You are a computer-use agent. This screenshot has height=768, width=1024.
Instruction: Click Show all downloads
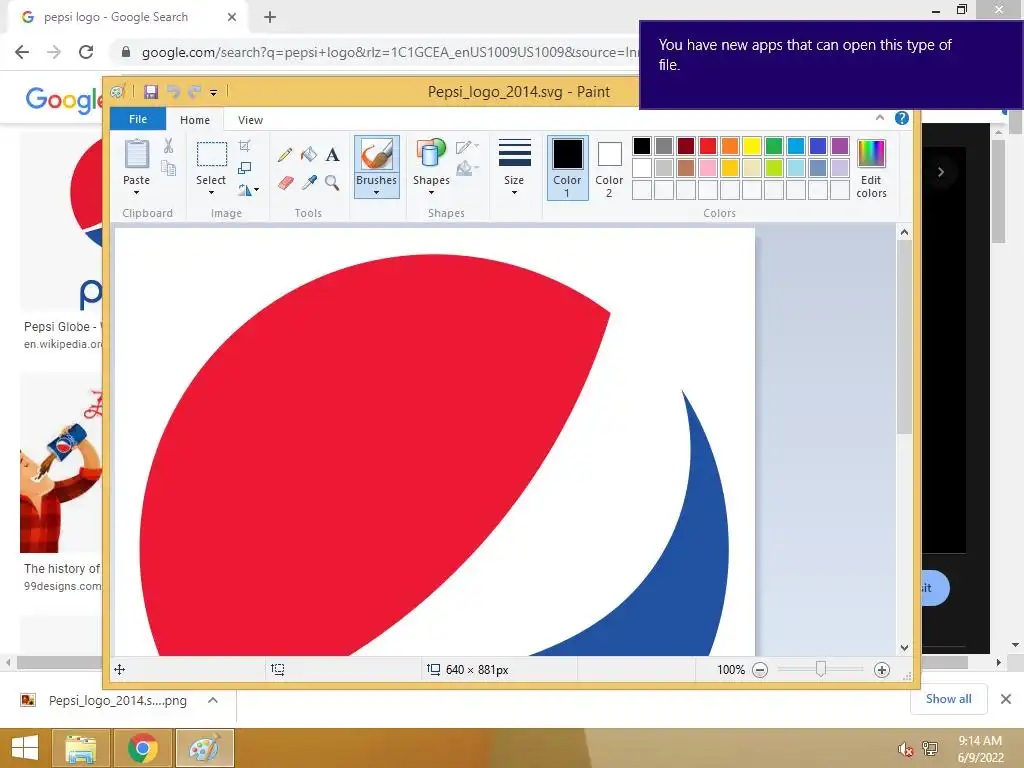click(948, 699)
